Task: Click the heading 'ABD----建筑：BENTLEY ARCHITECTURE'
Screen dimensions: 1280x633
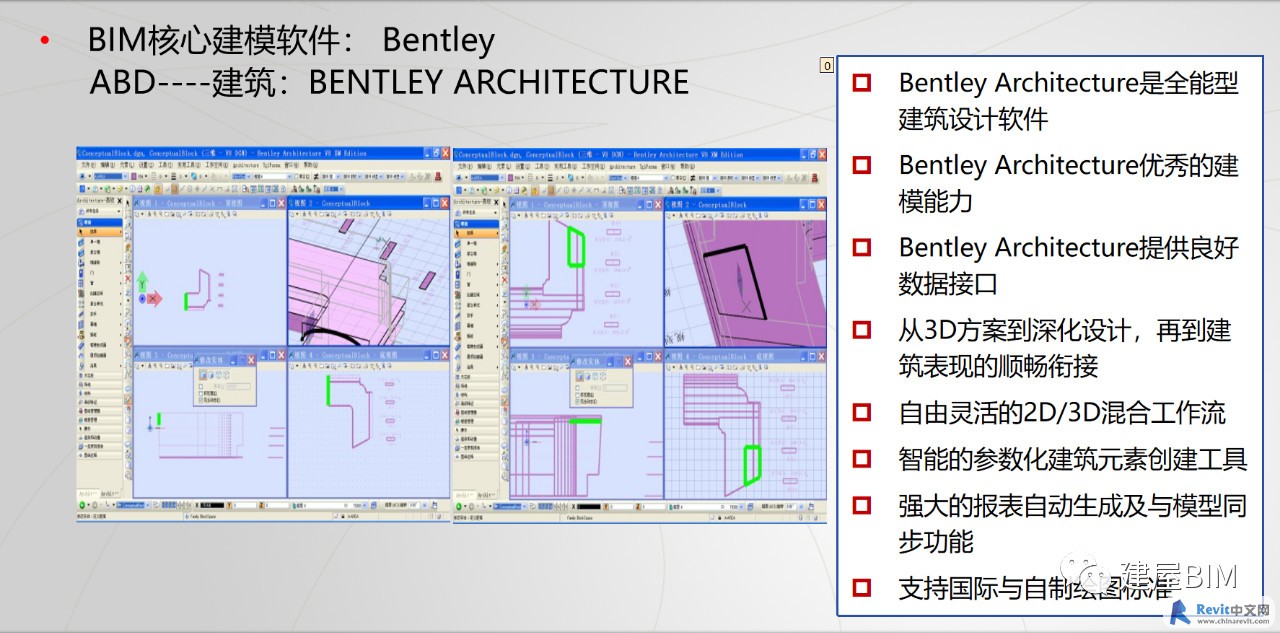Action: pyautogui.click(x=389, y=82)
